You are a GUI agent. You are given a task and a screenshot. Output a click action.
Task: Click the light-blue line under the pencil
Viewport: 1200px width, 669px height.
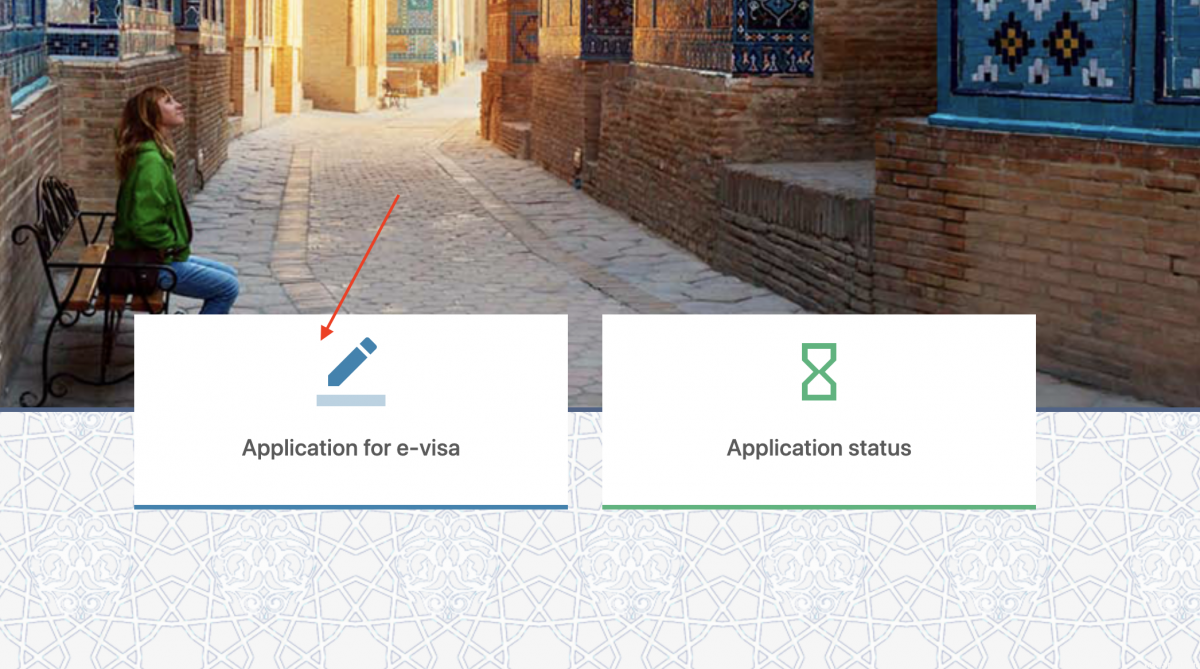351,400
